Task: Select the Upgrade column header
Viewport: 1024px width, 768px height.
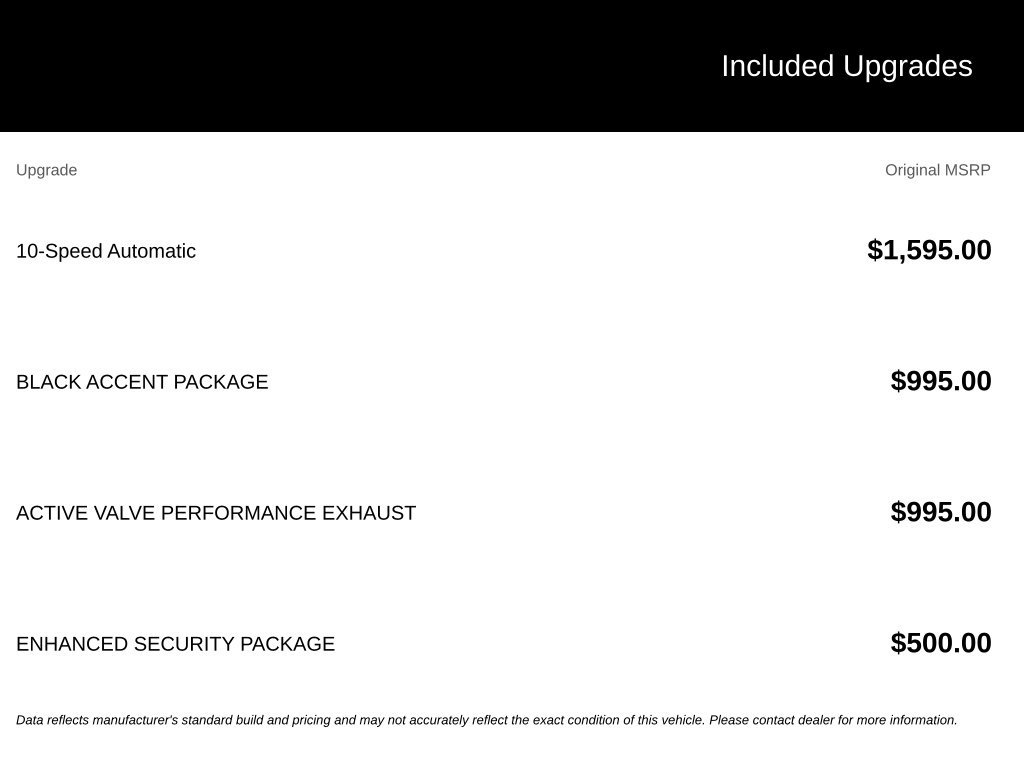Action: (x=46, y=170)
